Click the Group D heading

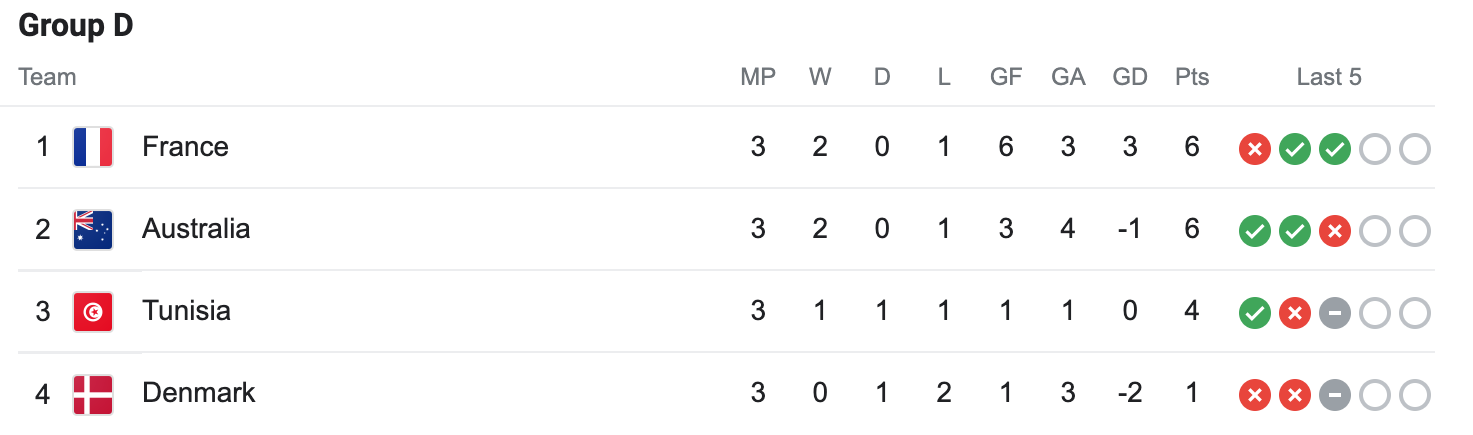[x=76, y=26]
